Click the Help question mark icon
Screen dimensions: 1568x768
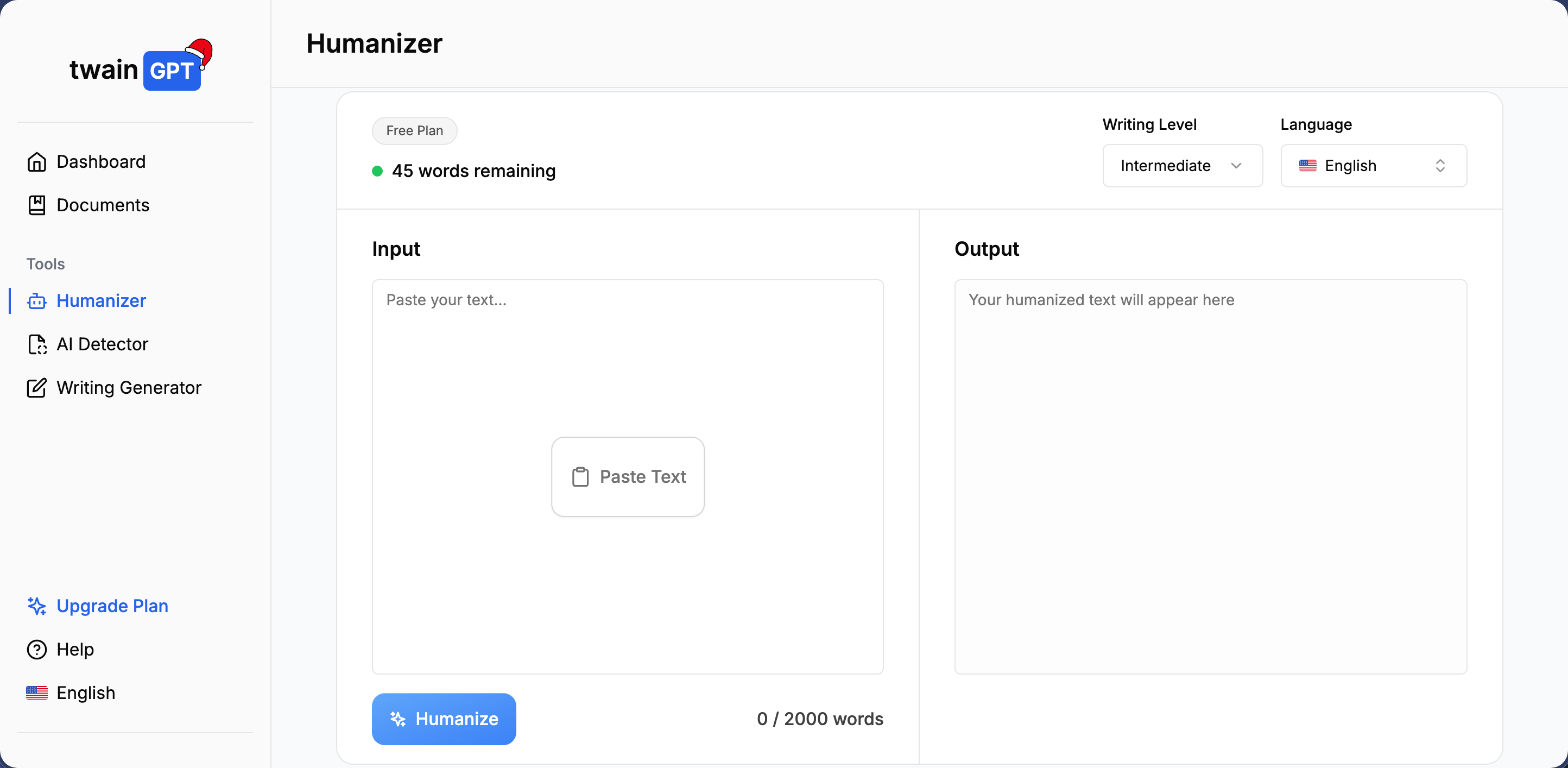[36, 649]
